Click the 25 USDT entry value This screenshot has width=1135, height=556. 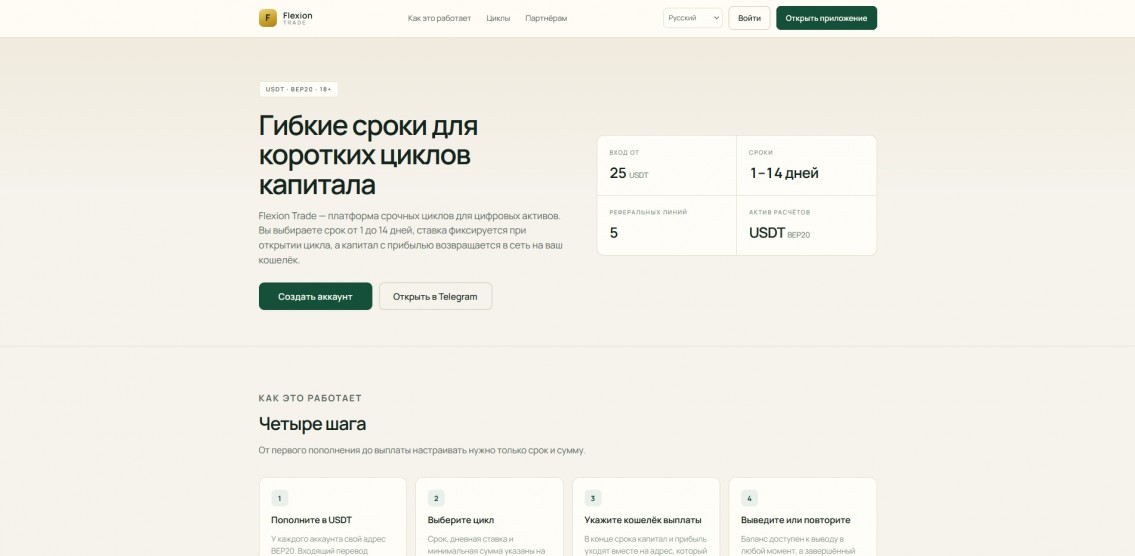629,173
